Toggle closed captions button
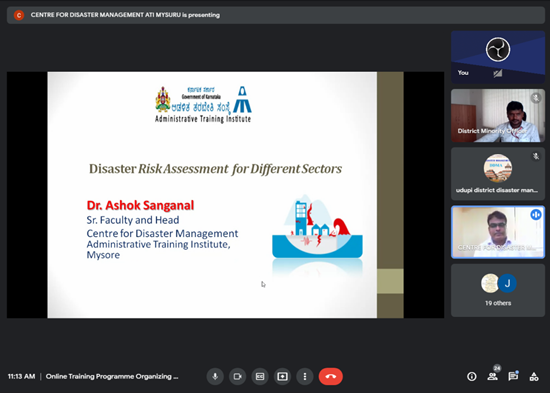 (x=260, y=377)
